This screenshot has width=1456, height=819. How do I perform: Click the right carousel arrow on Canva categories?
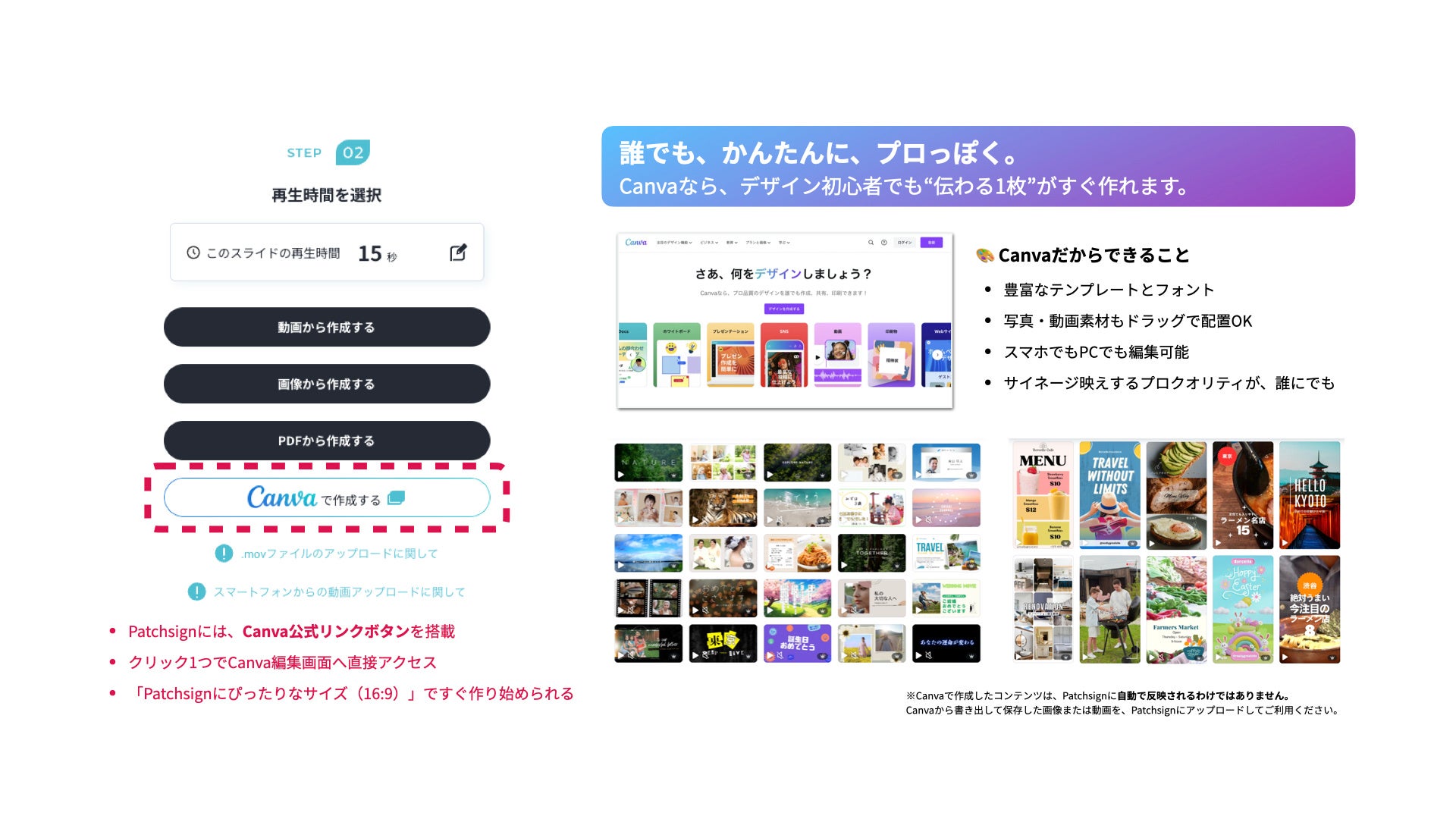(937, 355)
